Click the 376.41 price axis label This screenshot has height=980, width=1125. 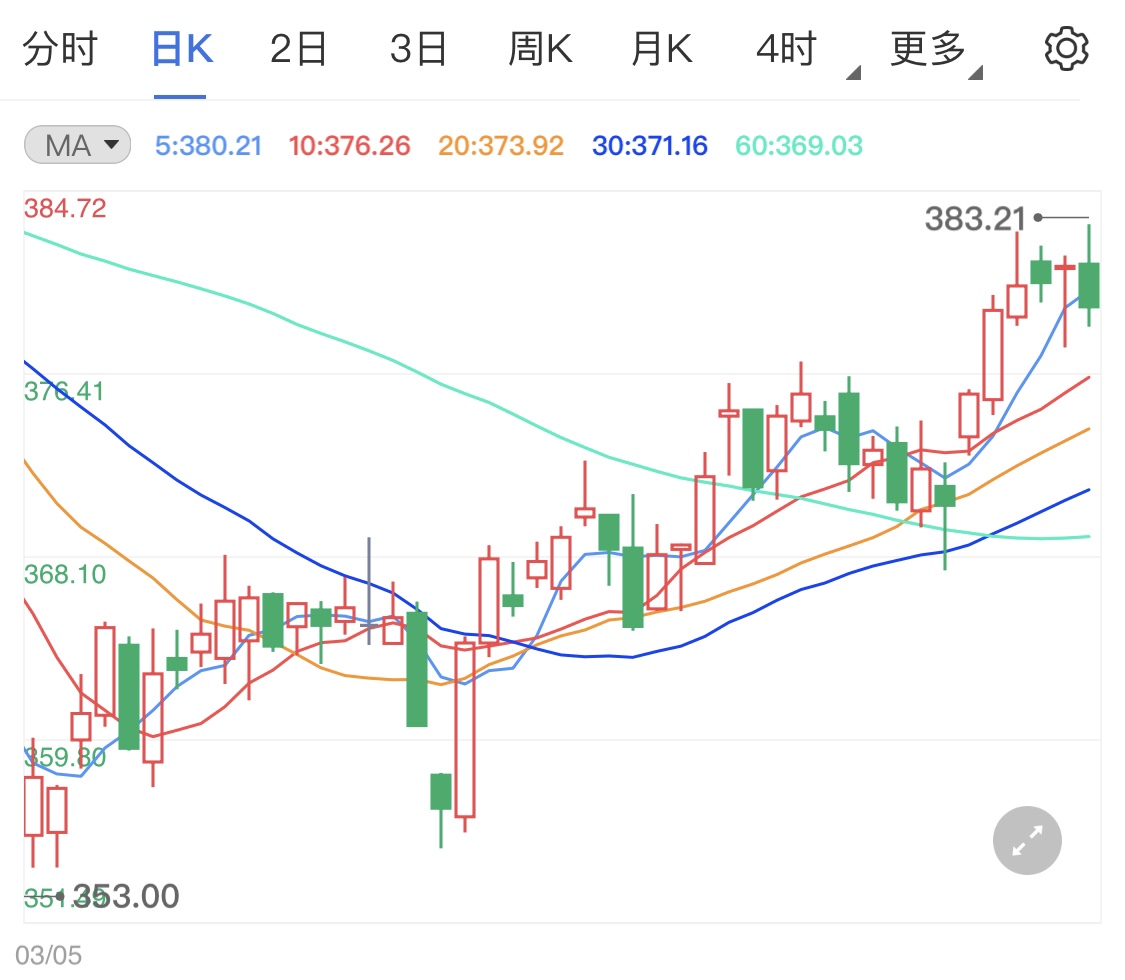coord(64,392)
